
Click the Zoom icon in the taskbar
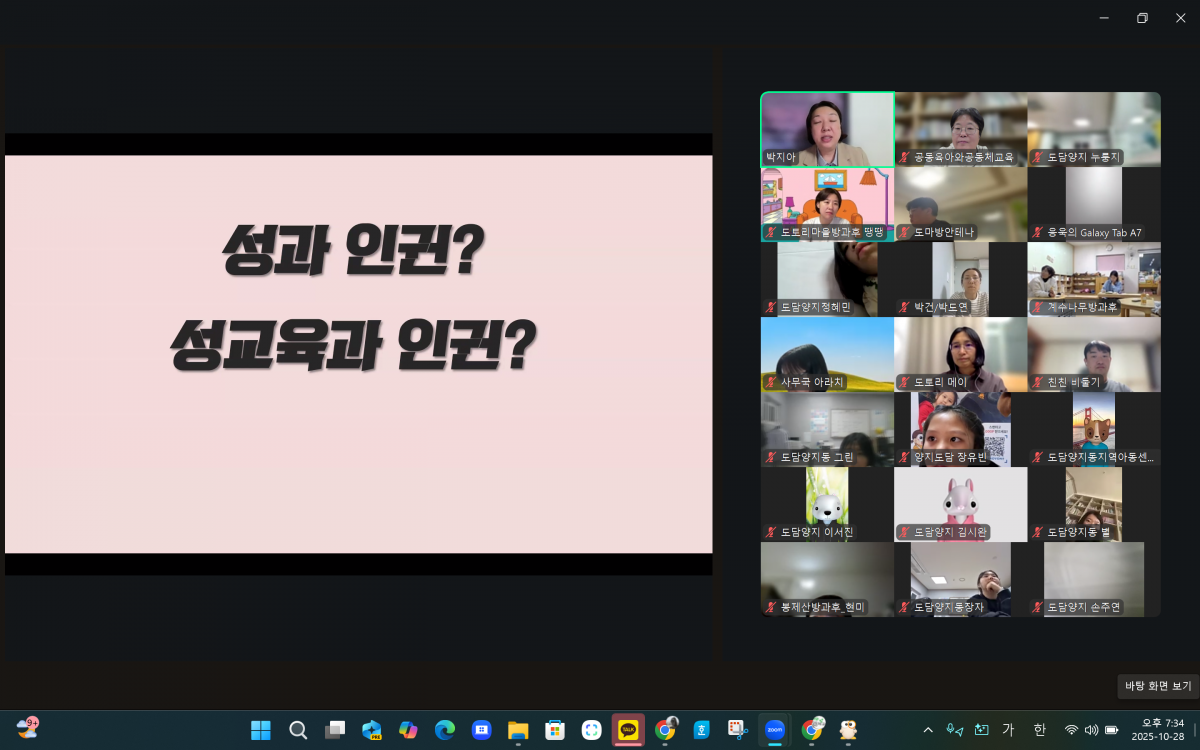(774, 730)
